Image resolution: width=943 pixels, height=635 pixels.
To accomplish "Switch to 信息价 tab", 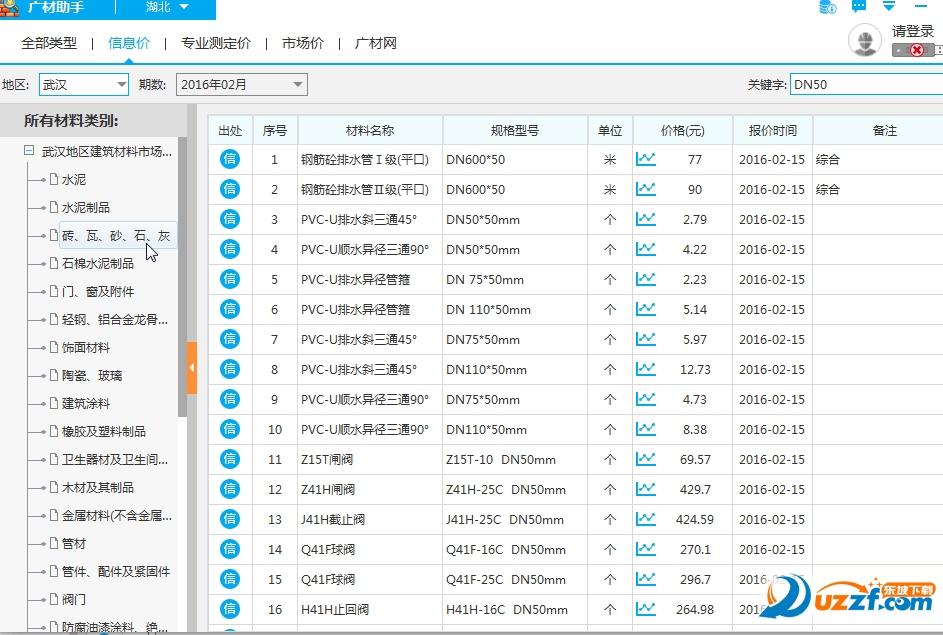I will (x=129, y=43).
